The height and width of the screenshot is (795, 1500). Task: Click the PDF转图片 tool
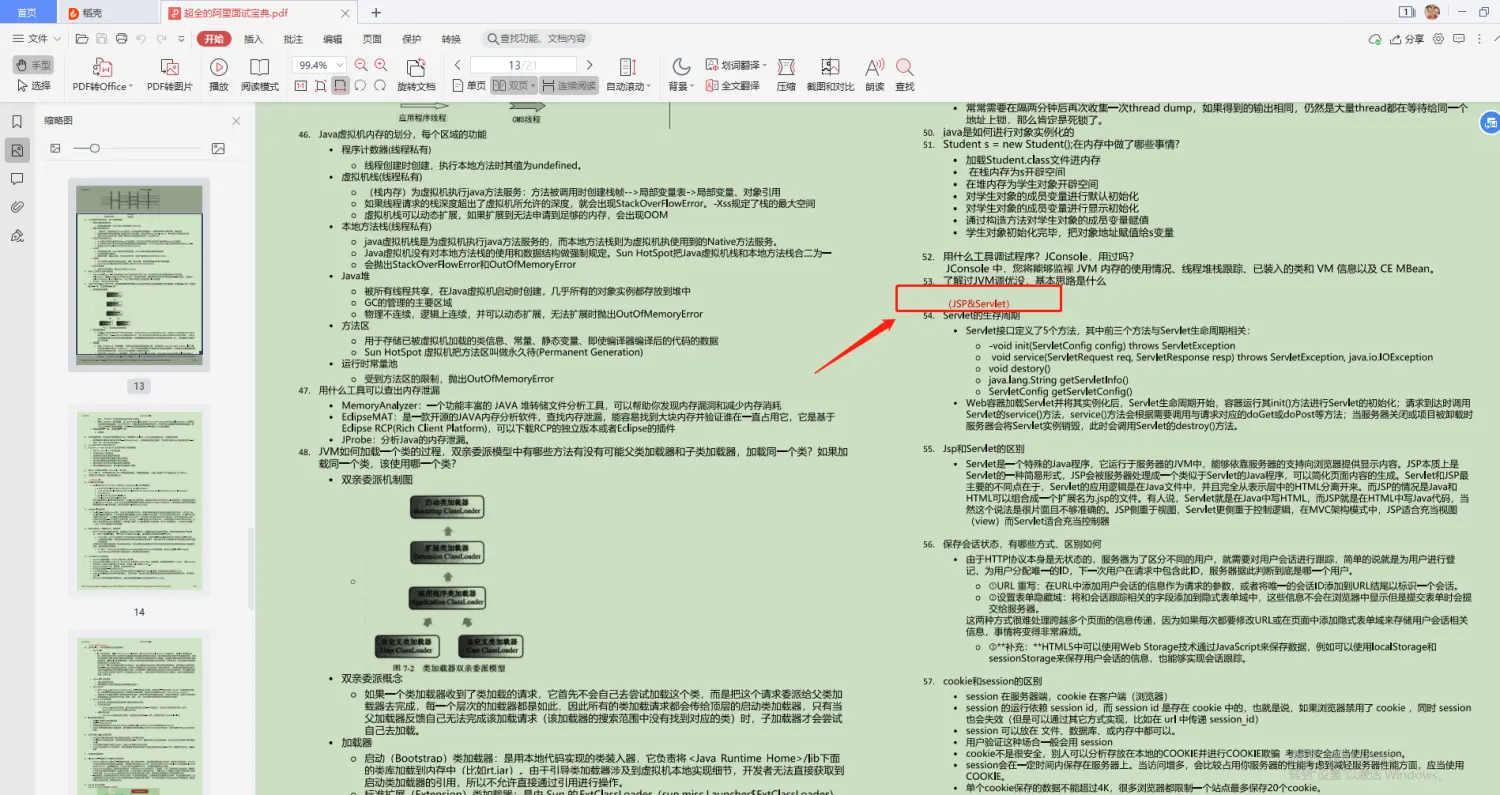pos(169,75)
